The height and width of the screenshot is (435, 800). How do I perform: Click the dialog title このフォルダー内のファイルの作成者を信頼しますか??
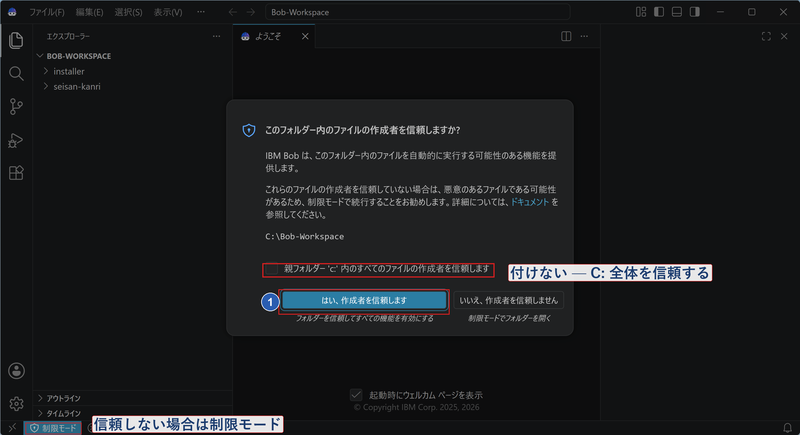tap(362, 130)
